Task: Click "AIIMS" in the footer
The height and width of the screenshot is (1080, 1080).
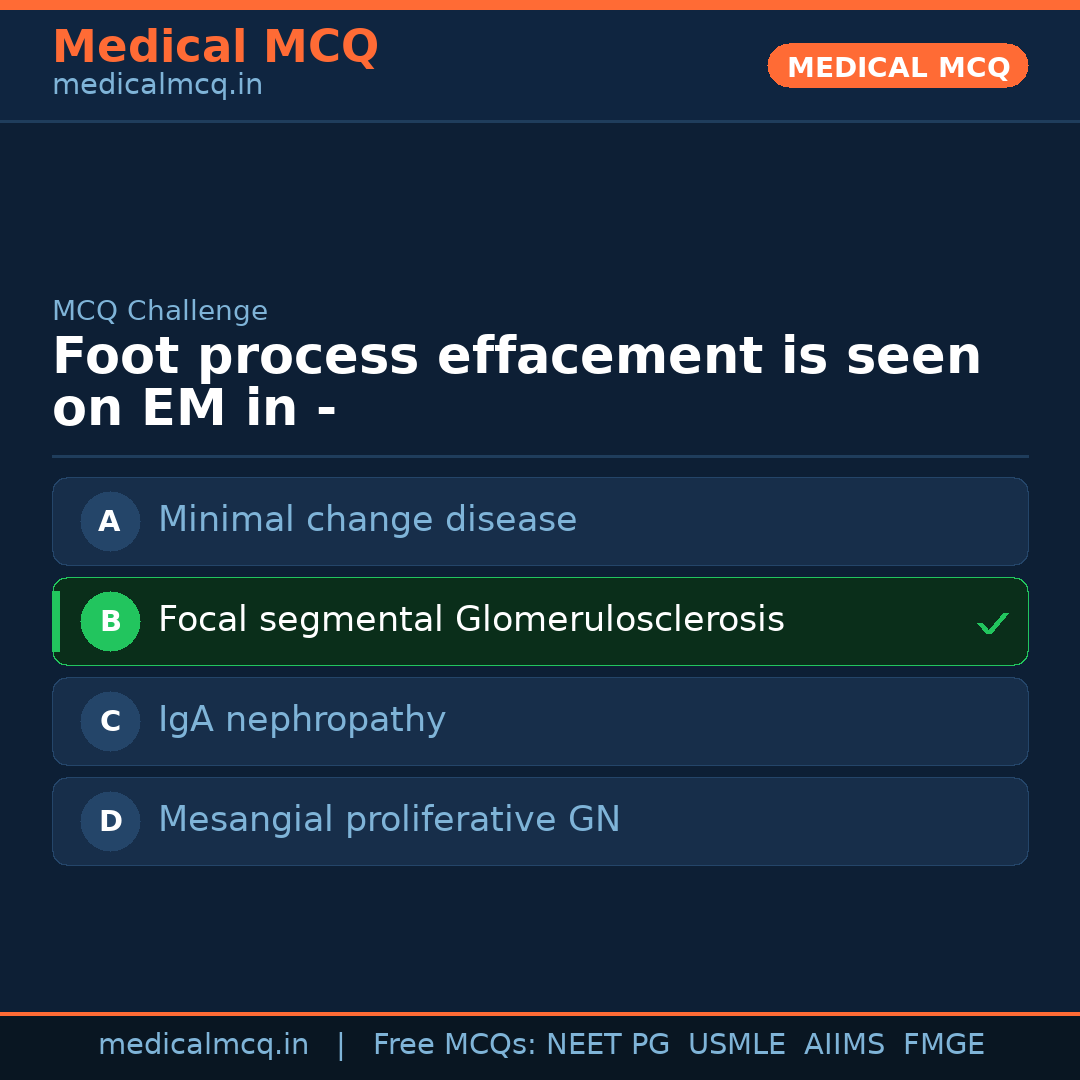Action: 844,1045
